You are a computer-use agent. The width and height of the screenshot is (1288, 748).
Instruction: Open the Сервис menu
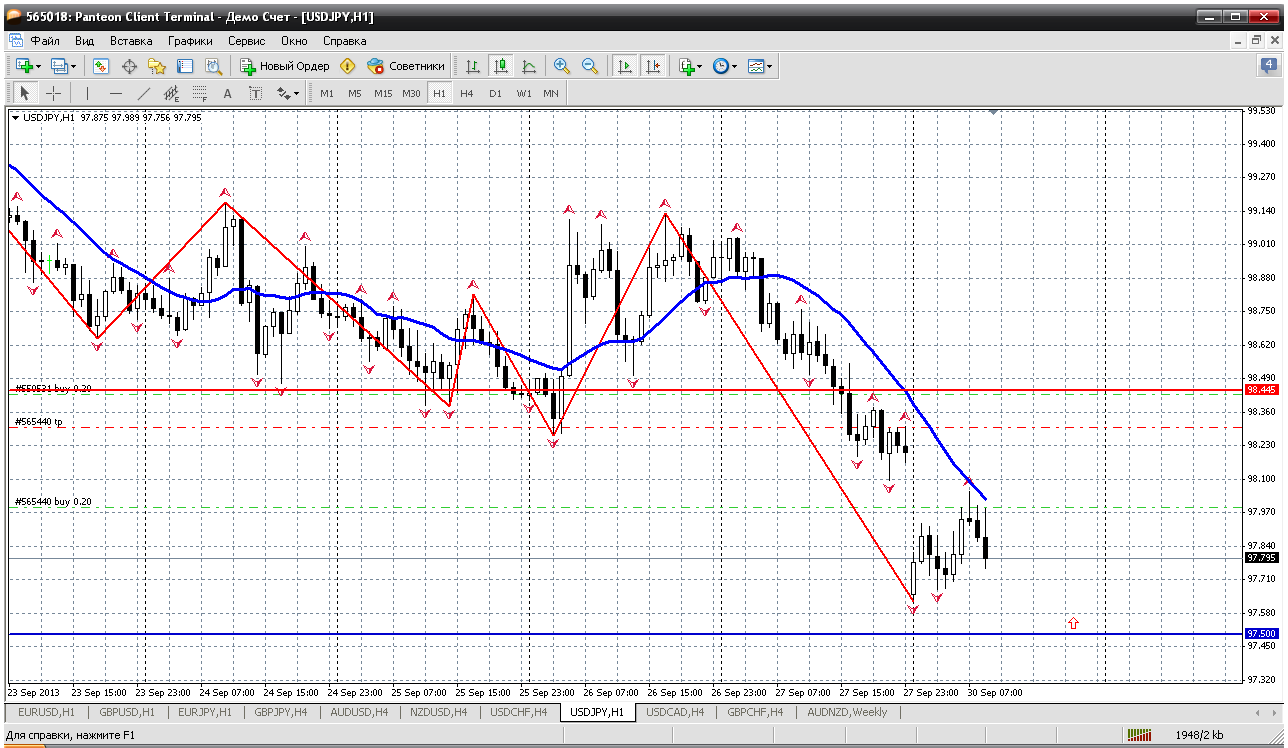pos(246,41)
